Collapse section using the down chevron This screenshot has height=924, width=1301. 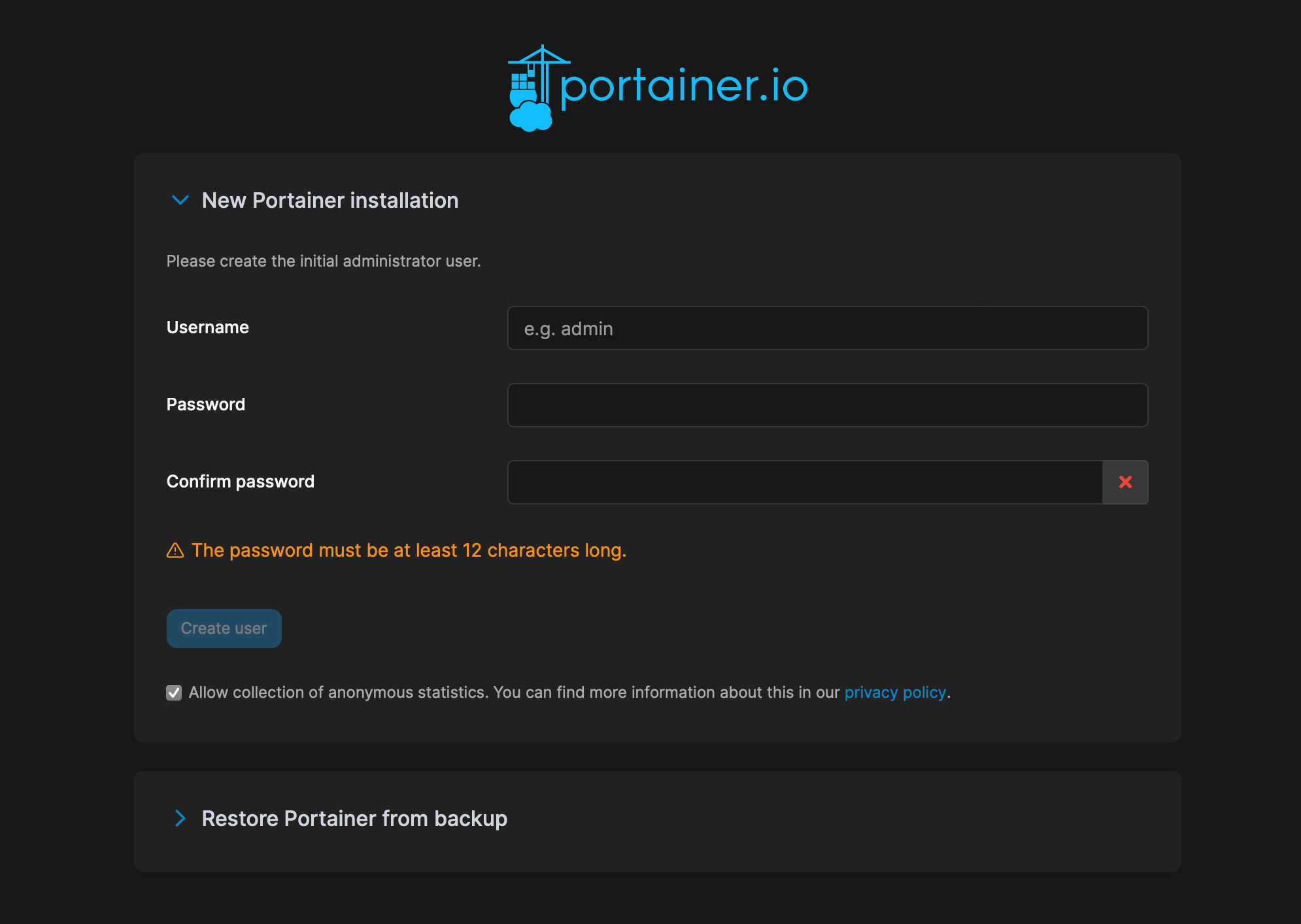180,200
